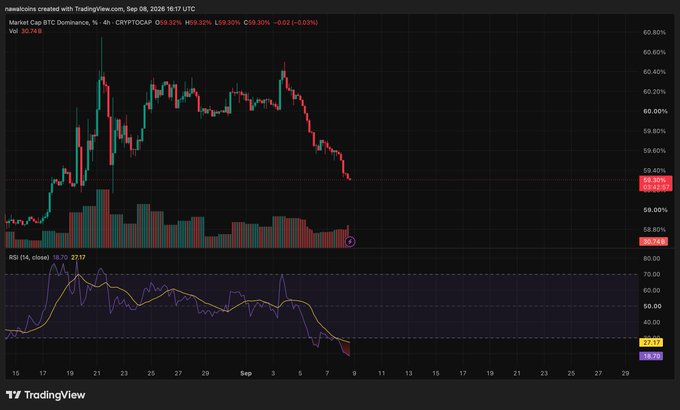Click the 58.80% price axis label

pyautogui.click(x=654, y=230)
